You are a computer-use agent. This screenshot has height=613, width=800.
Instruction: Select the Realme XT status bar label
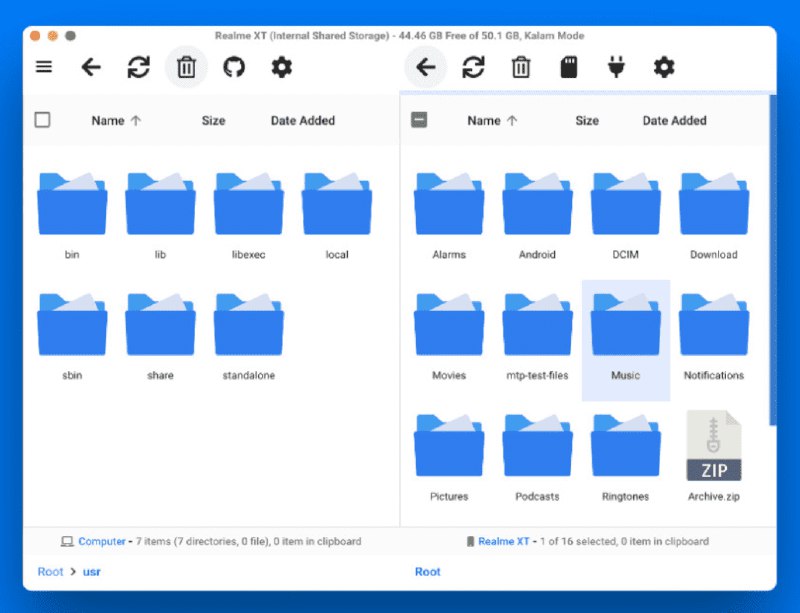point(505,541)
